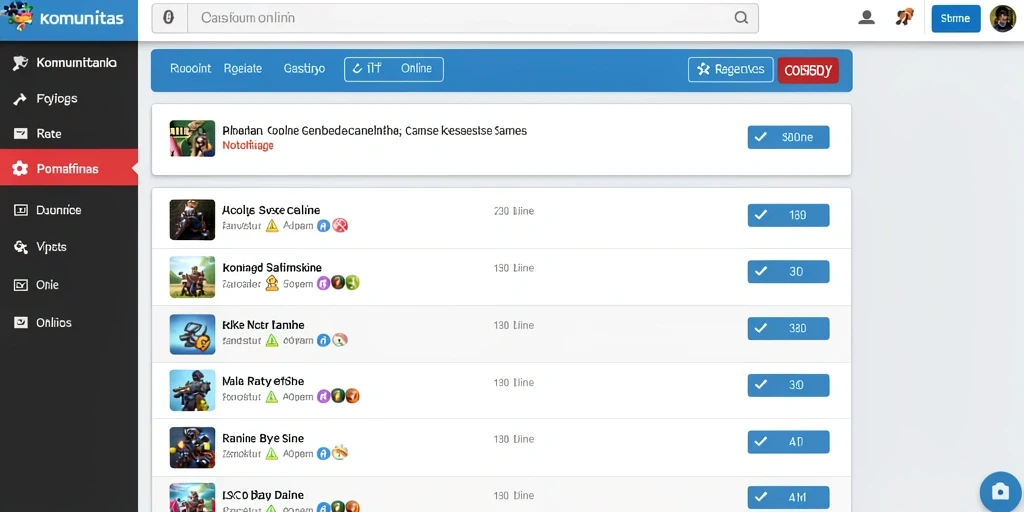Viewport: 1024px width, 512px height.
Task: Open the Online filter box in blue toolbar
Action: coord(394,69)
